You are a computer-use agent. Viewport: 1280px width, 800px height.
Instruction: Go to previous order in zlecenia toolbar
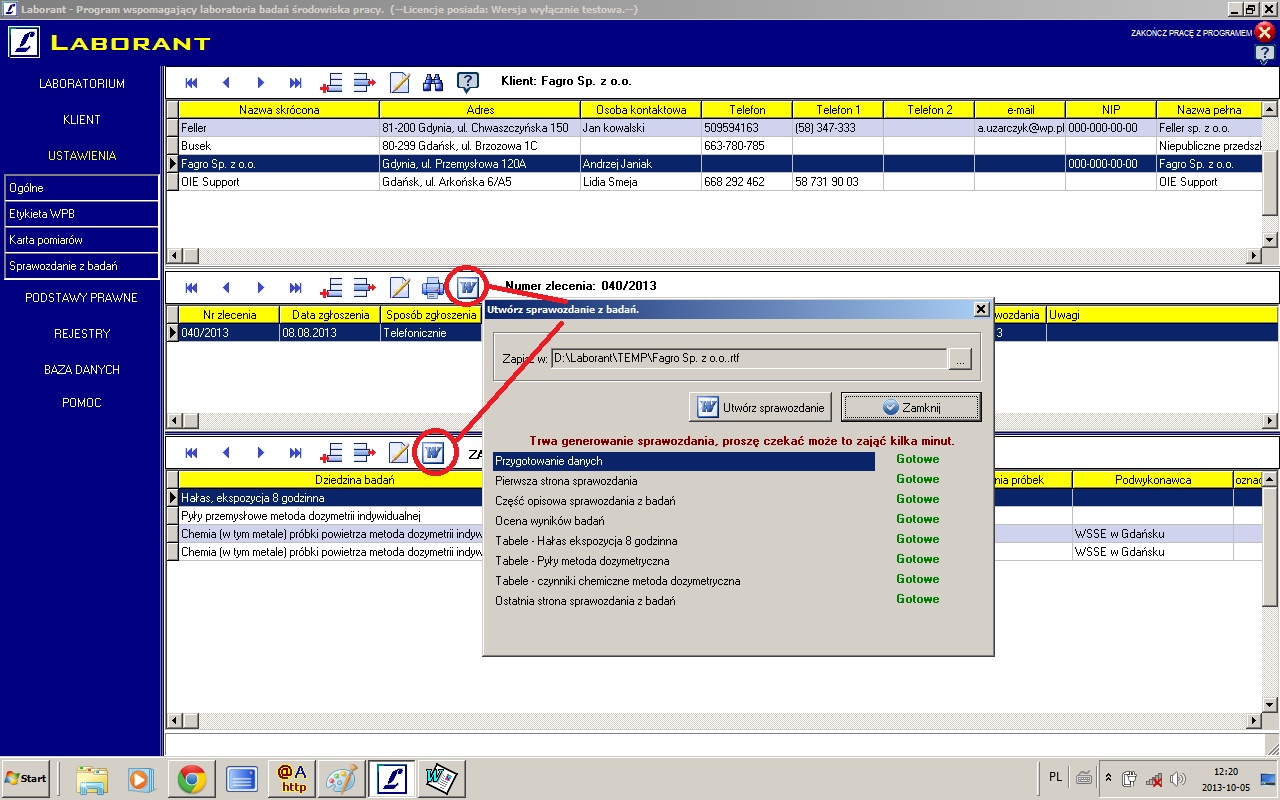tap(226, 288)
